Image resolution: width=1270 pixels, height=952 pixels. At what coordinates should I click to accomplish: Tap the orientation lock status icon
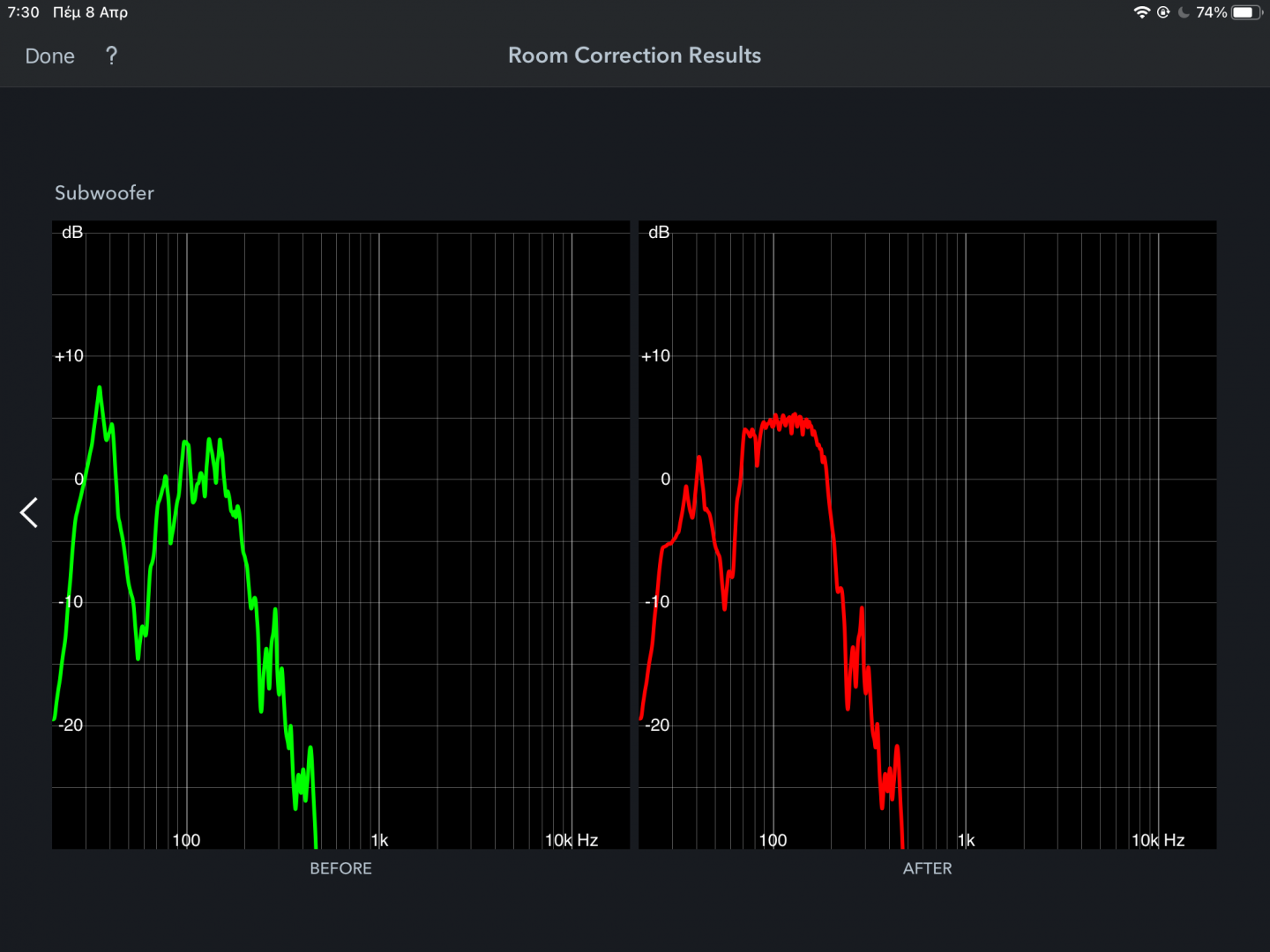(x=1163, y=12)
